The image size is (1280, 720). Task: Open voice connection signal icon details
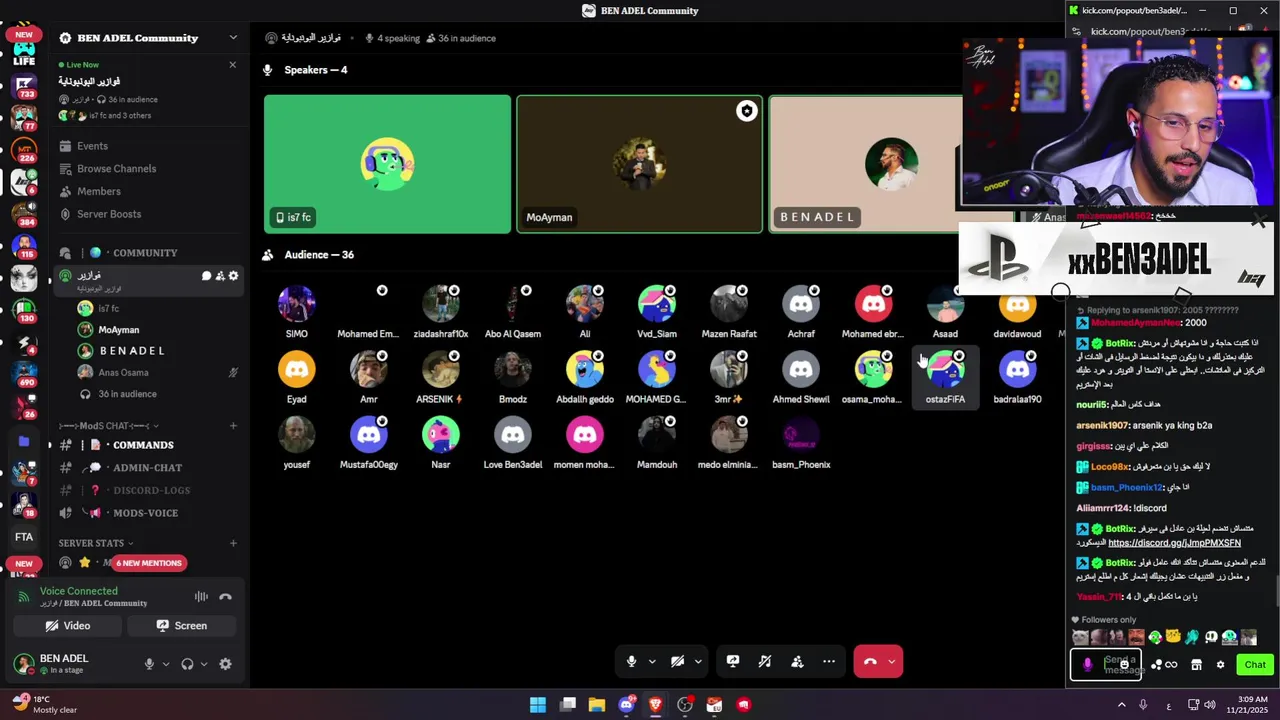click(25, 597)
